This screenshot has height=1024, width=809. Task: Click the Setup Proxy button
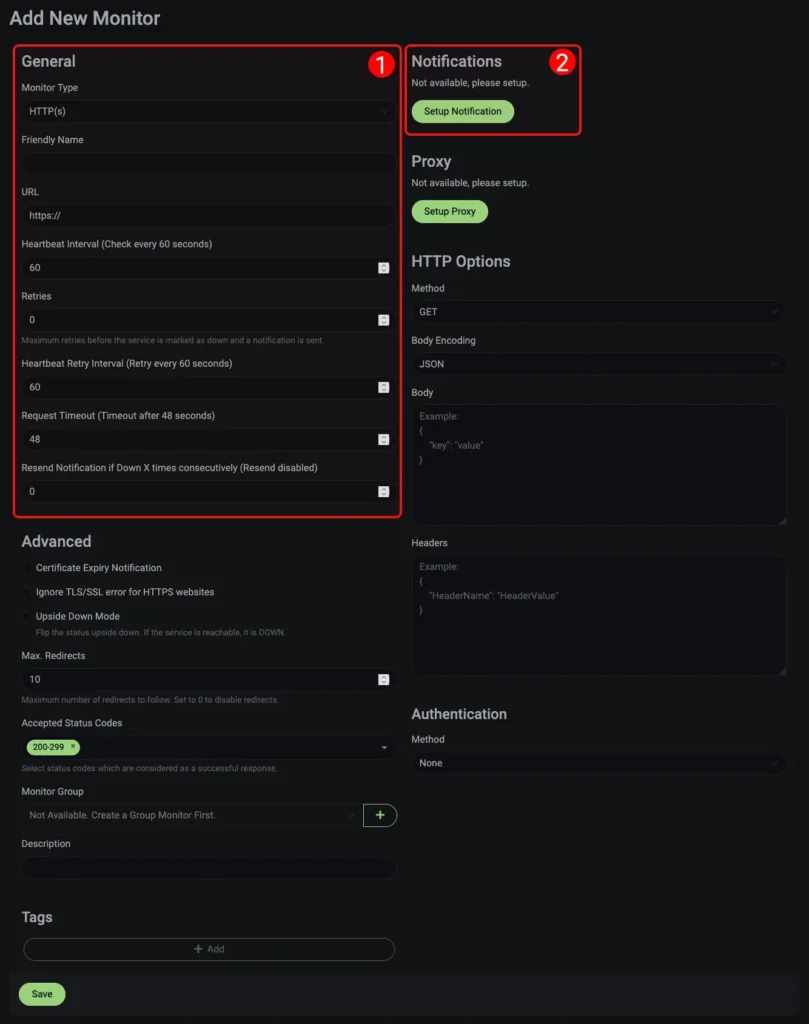pyautogui.click(x=449, y=211)
